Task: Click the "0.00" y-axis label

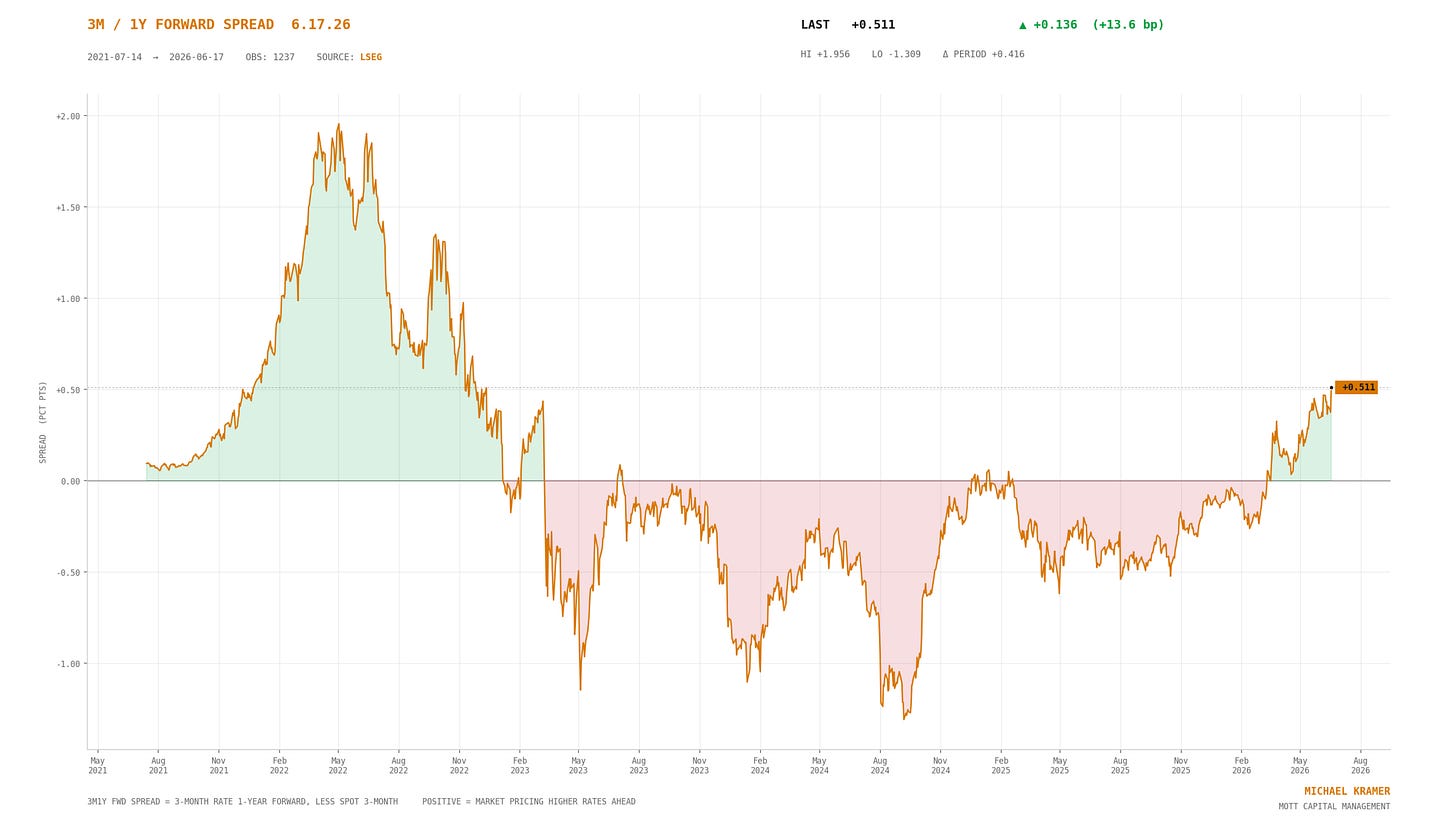Action: pos(70,481)
